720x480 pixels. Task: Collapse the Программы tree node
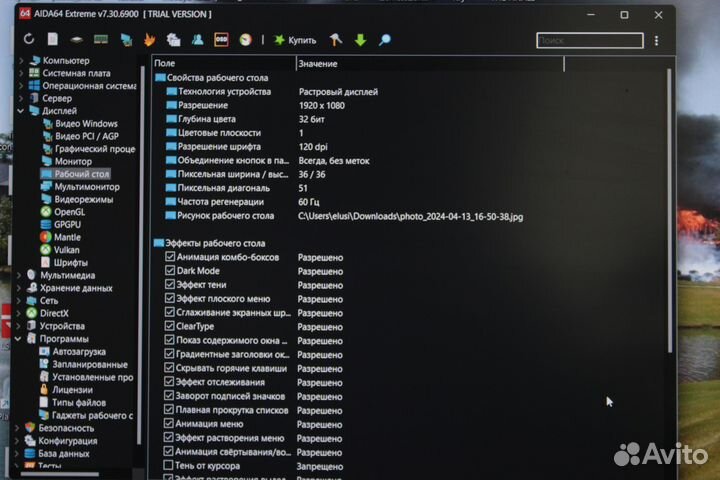coord(18,339)
